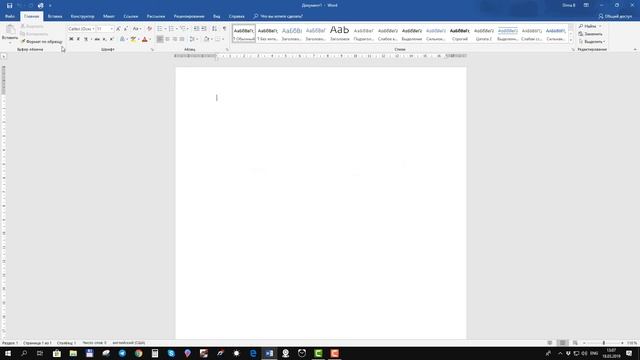Image resolution: width=640 pixels, height=360 pixels.
Task: Open font color dropdown arrow
Action: [x=150, y=39]
